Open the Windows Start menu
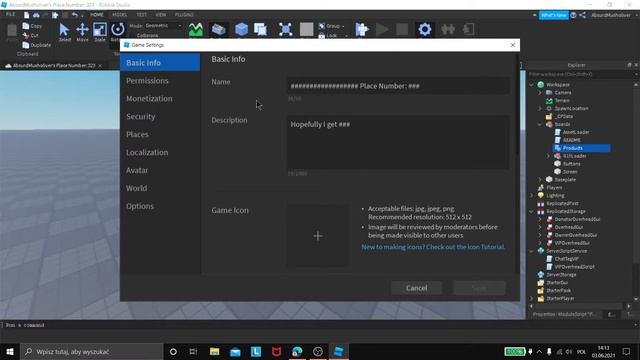Screen dimensions: 640x360 click(x=10, y=351)
